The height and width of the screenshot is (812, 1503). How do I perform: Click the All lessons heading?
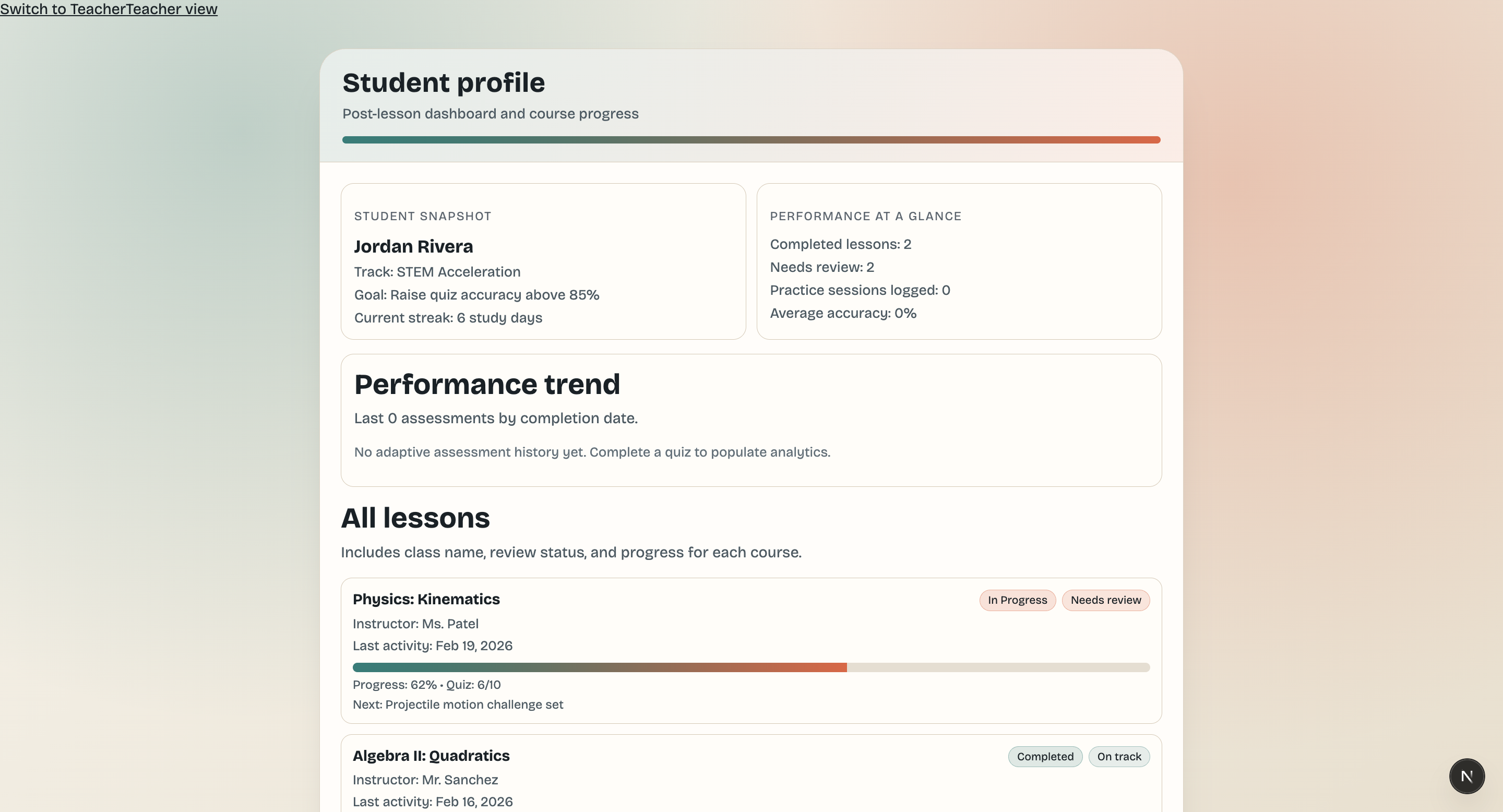(x=415, y=518)
